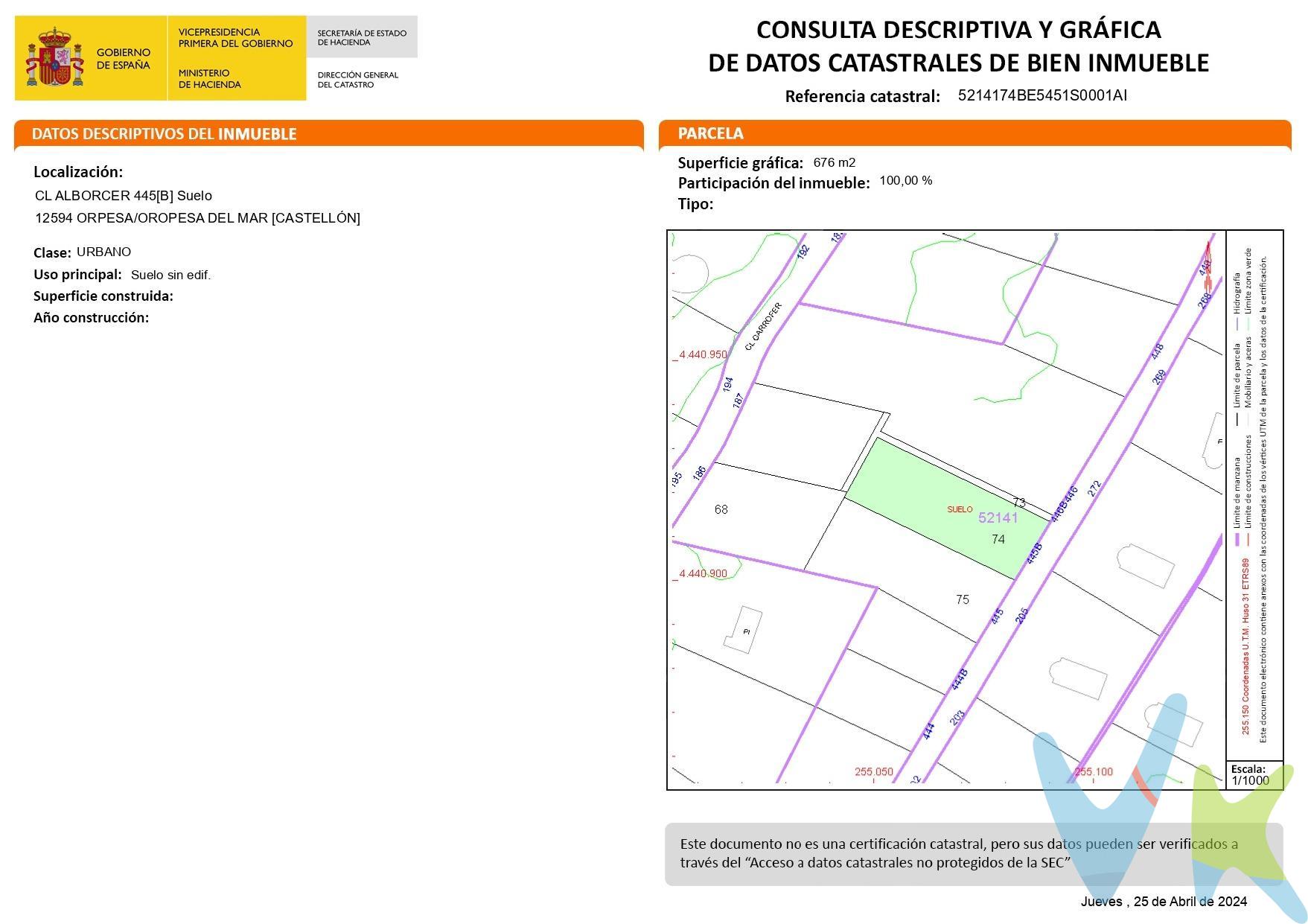Click the orange 'PARCELA' section header

tap(974, 133)
